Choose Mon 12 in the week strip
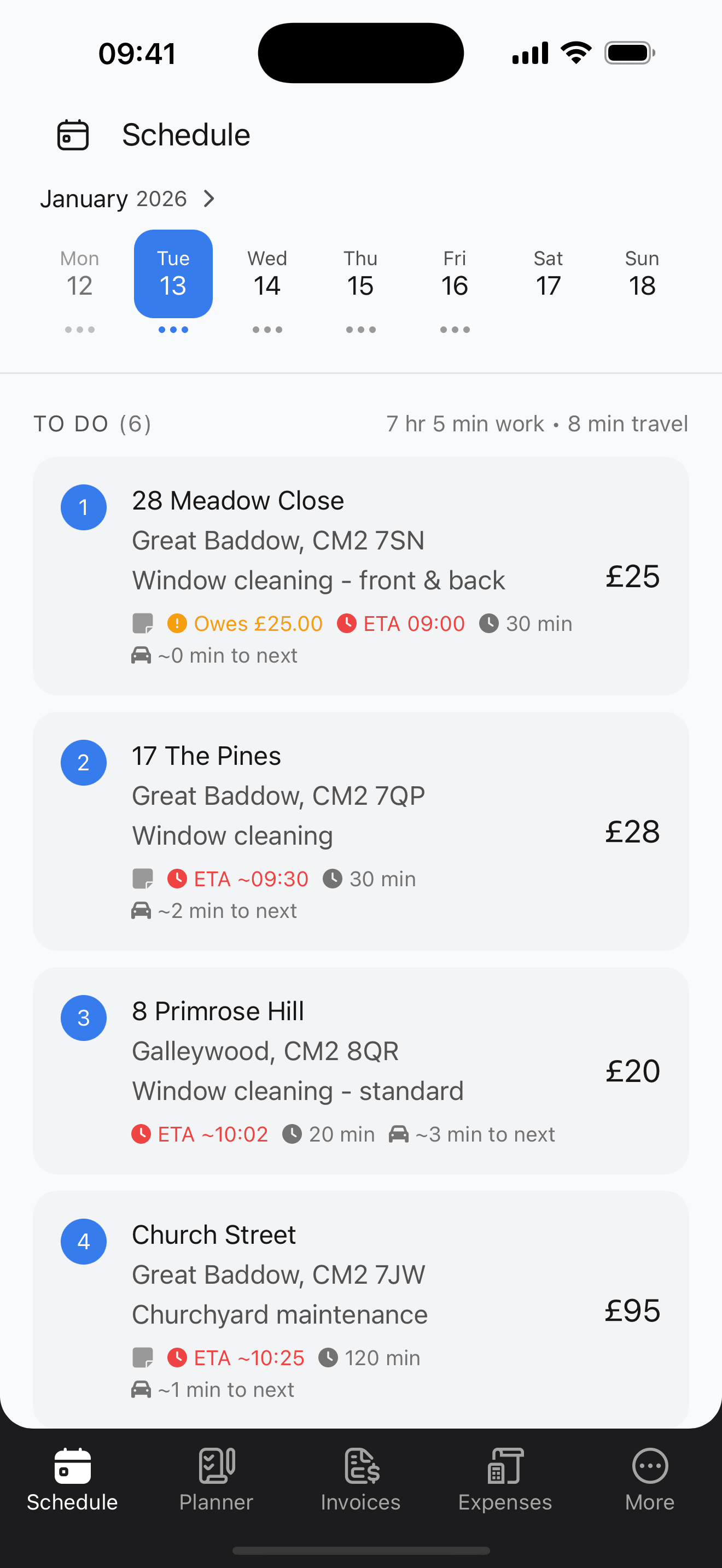722x1568 pixels. coord(80,275)
